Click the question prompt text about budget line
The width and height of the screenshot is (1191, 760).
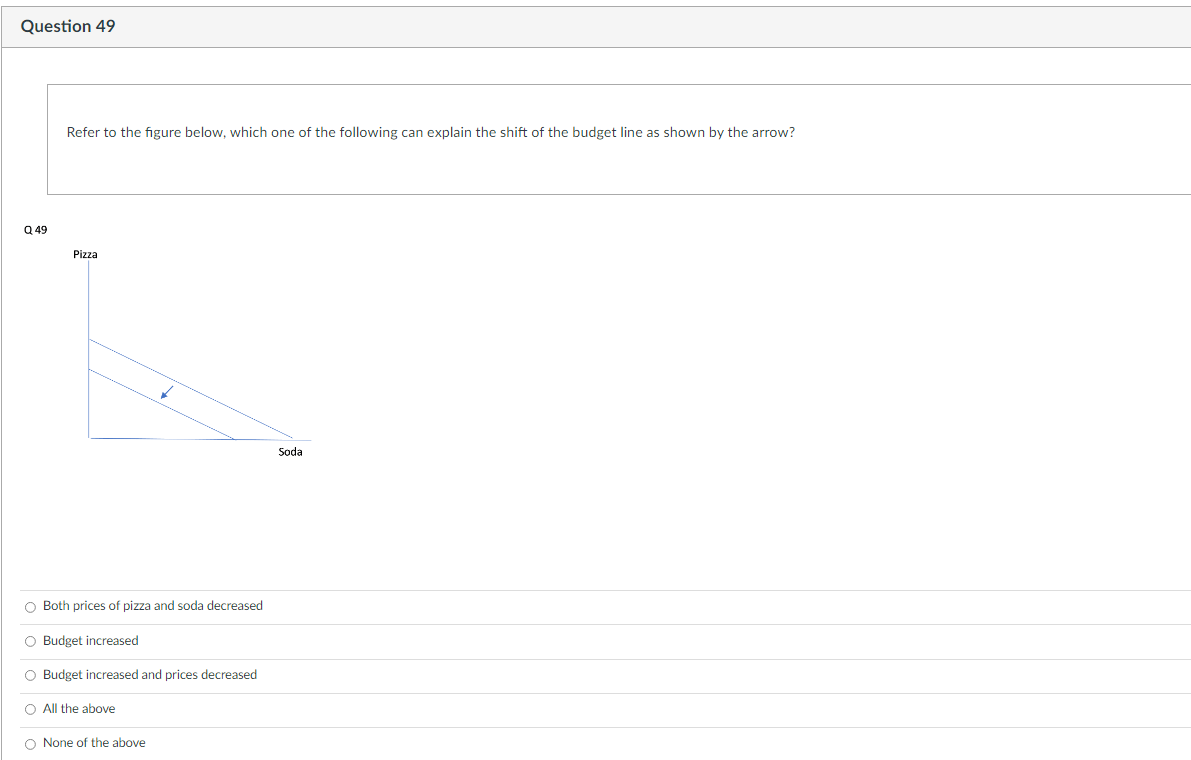[431, 132]
